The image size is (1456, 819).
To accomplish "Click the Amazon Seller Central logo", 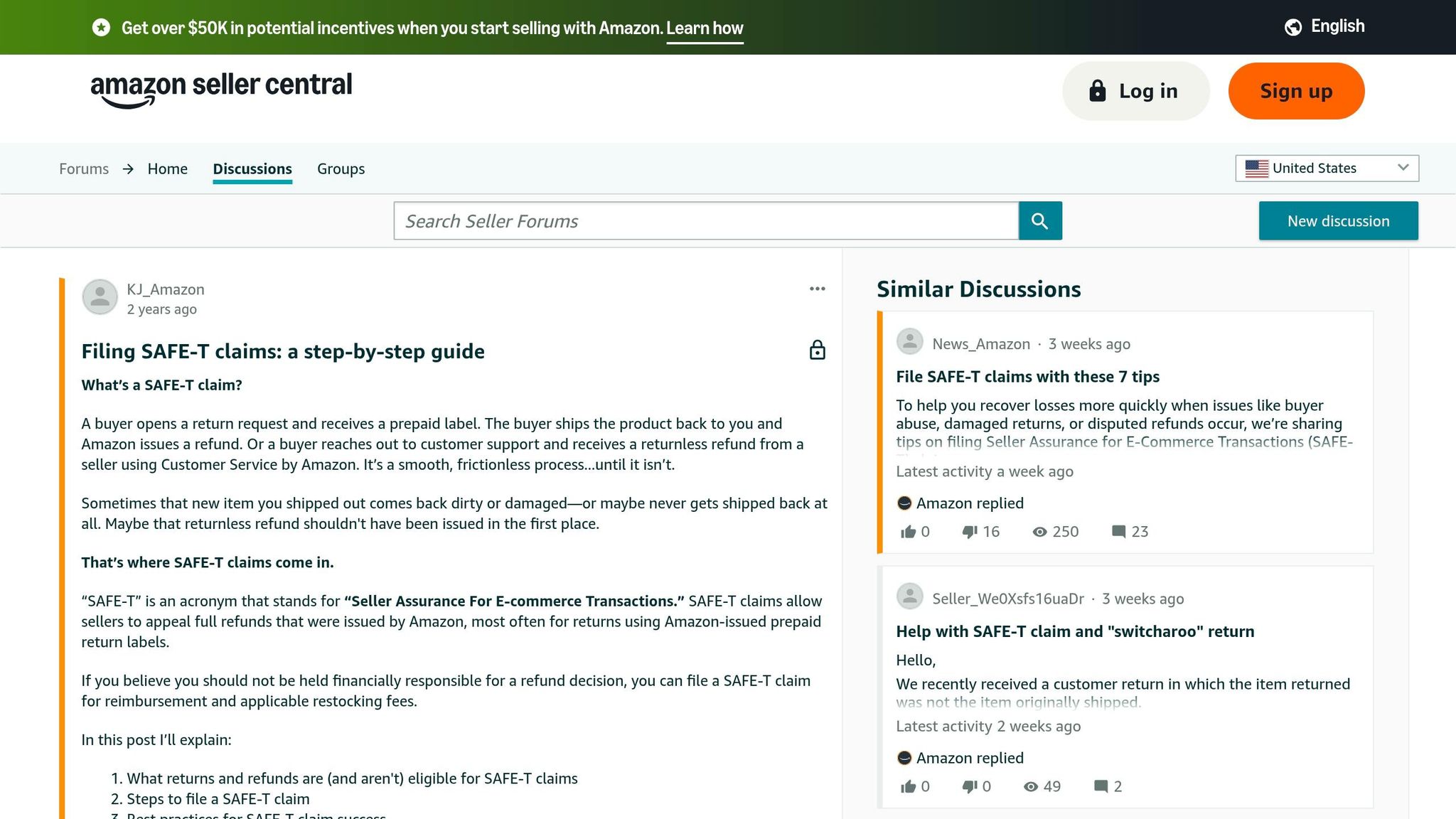I will tap(221, 90).
